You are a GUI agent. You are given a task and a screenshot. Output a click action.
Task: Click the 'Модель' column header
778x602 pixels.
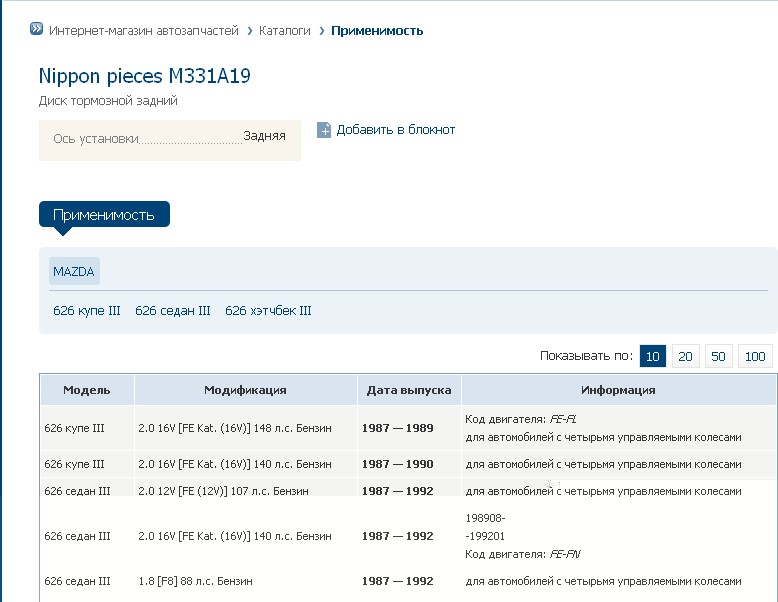click(x=87, y=390)
